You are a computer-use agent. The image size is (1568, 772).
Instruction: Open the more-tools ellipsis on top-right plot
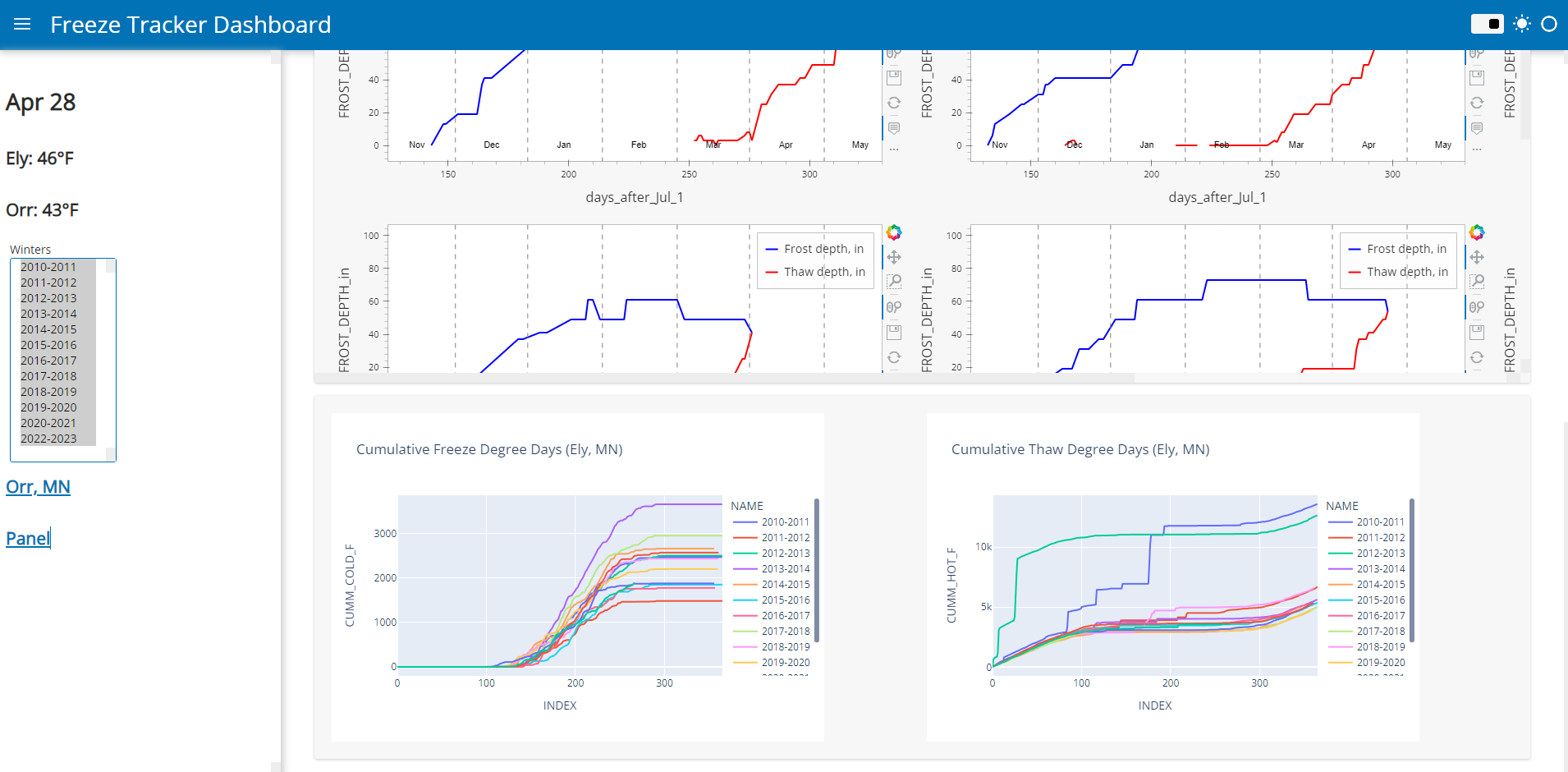pos(1477,149)
